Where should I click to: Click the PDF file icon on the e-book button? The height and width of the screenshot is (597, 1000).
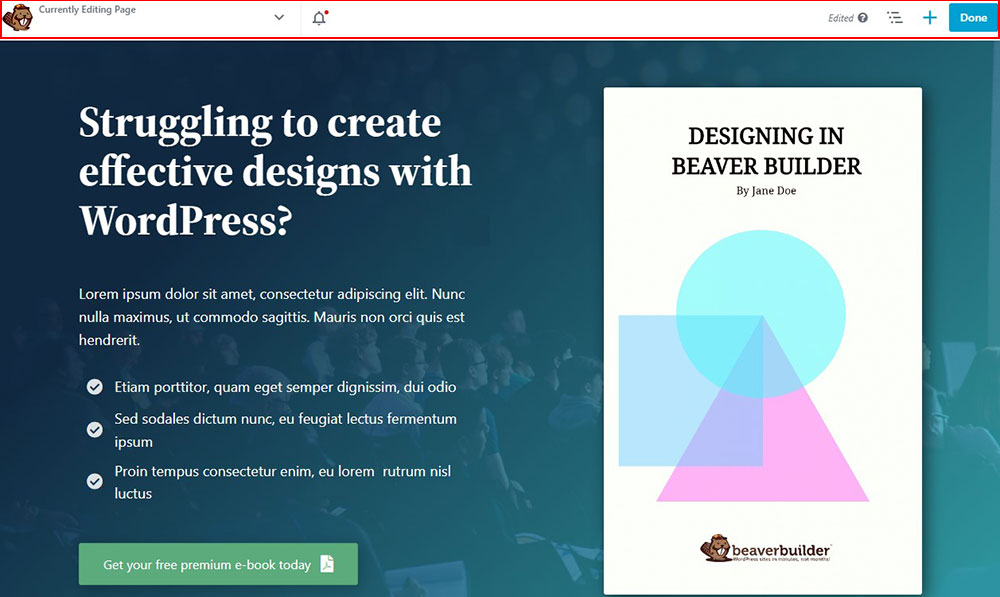click(327, 564)
